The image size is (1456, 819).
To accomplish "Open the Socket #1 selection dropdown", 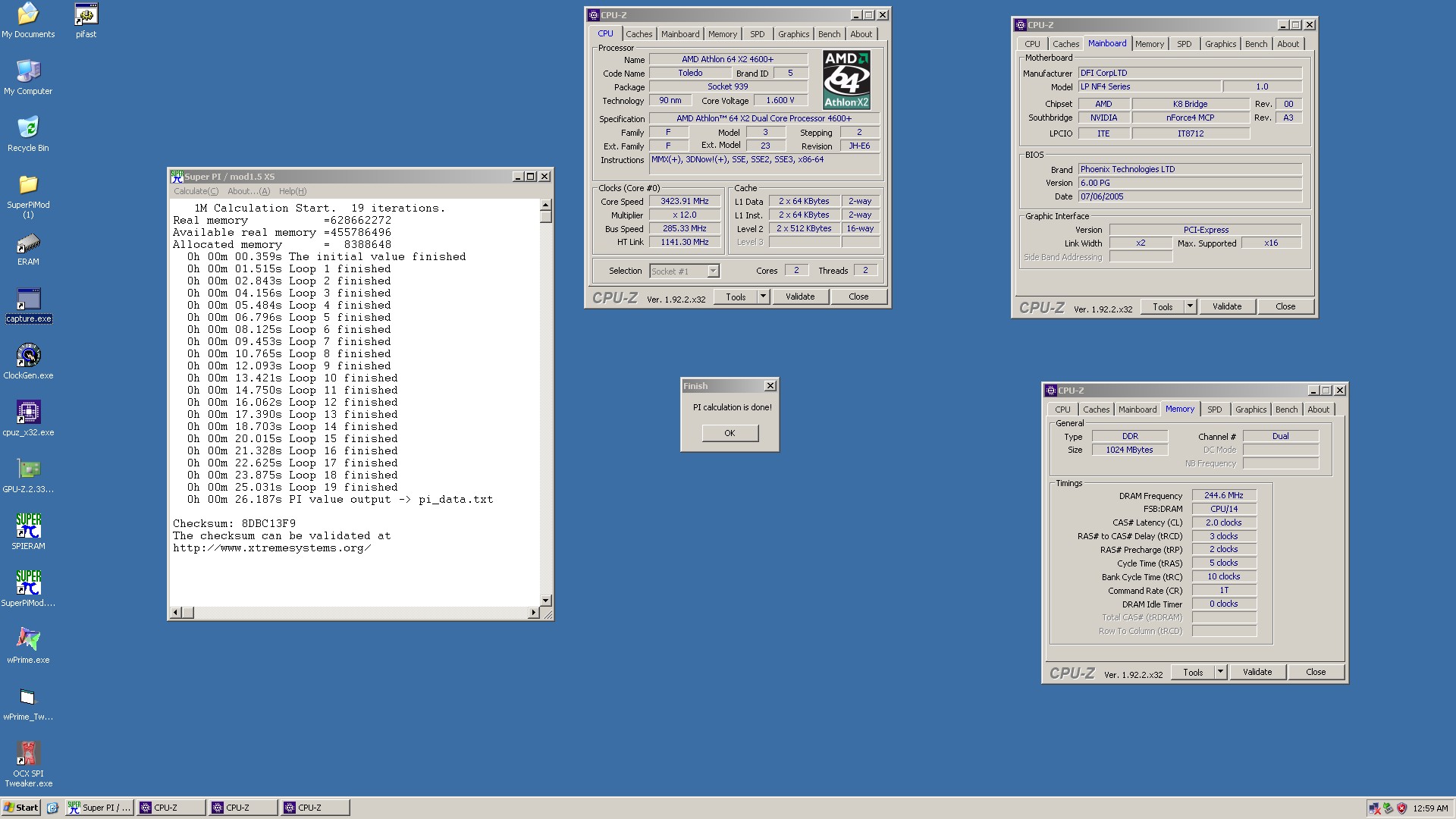I will click(x=713, y=271).
